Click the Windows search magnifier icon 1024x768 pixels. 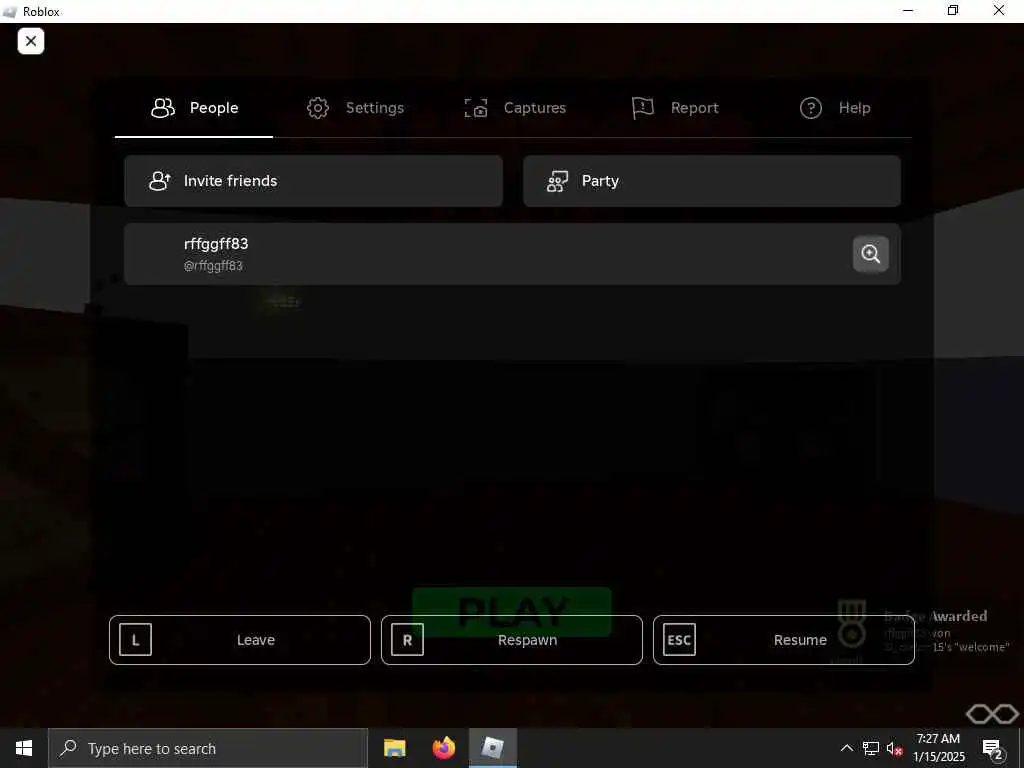click(69, 748)
